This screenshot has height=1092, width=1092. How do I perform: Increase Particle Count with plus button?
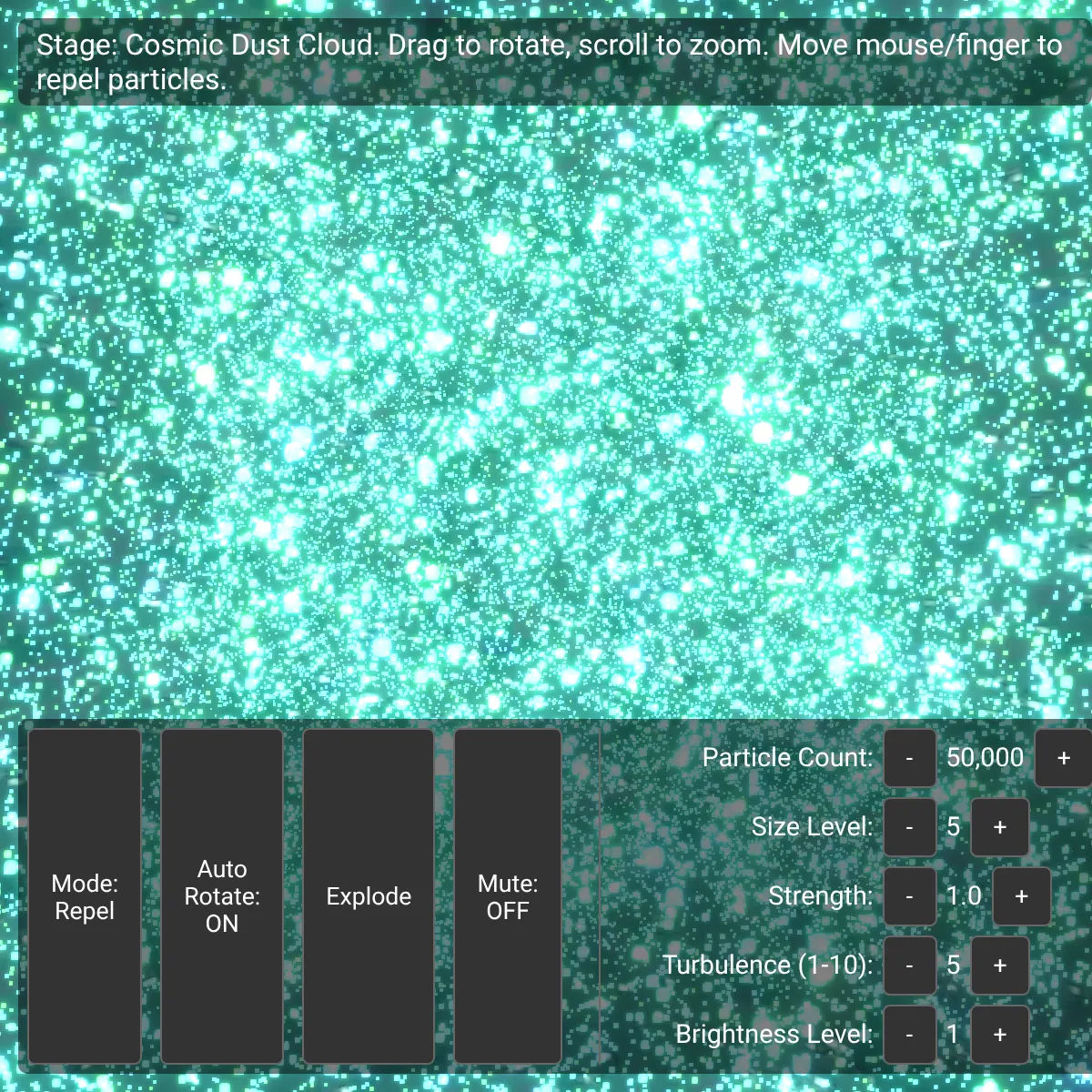click(1063, 758)
